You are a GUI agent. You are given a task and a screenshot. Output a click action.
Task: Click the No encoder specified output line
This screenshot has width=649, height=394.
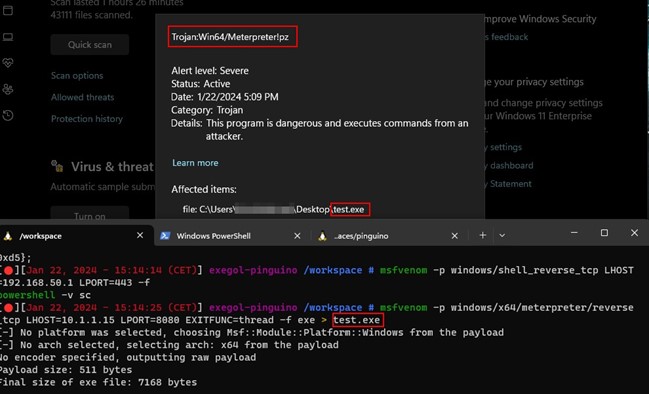[x=128, y=357]
